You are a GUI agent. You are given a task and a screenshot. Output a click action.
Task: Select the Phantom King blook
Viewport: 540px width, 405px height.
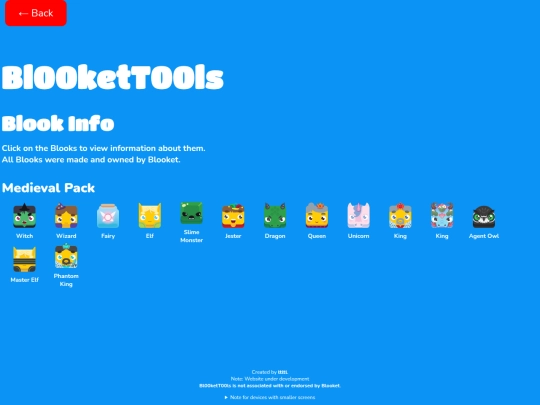click(x=66, y=256)
